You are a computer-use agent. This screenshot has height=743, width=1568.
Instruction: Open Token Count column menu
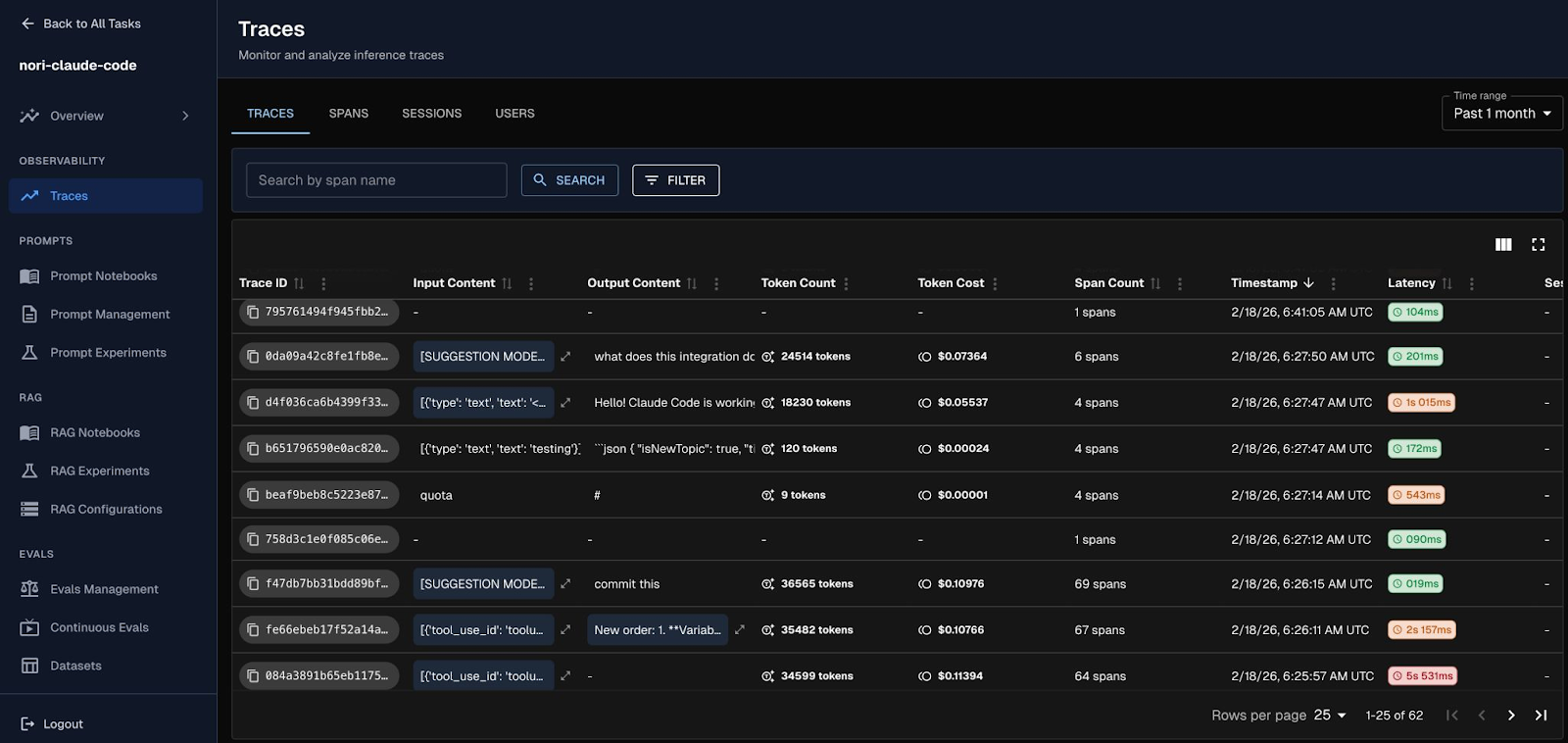[846, 283]
